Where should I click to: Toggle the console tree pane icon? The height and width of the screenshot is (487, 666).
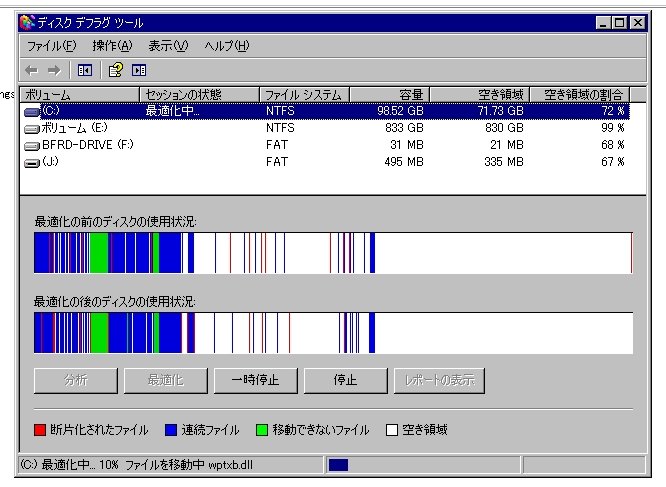point(85,70)
